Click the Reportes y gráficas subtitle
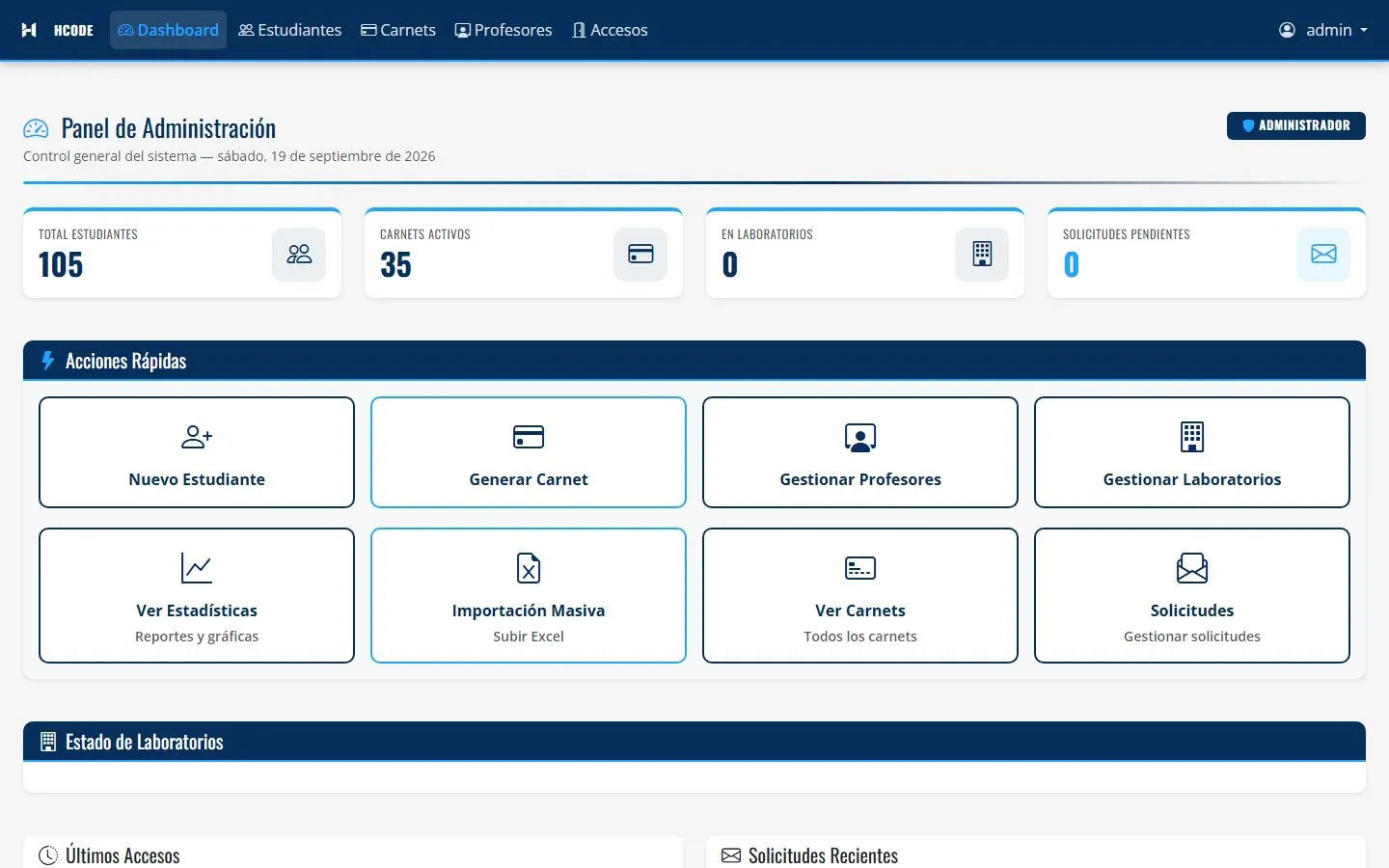 pyautogui.click(x=197, y=637)
